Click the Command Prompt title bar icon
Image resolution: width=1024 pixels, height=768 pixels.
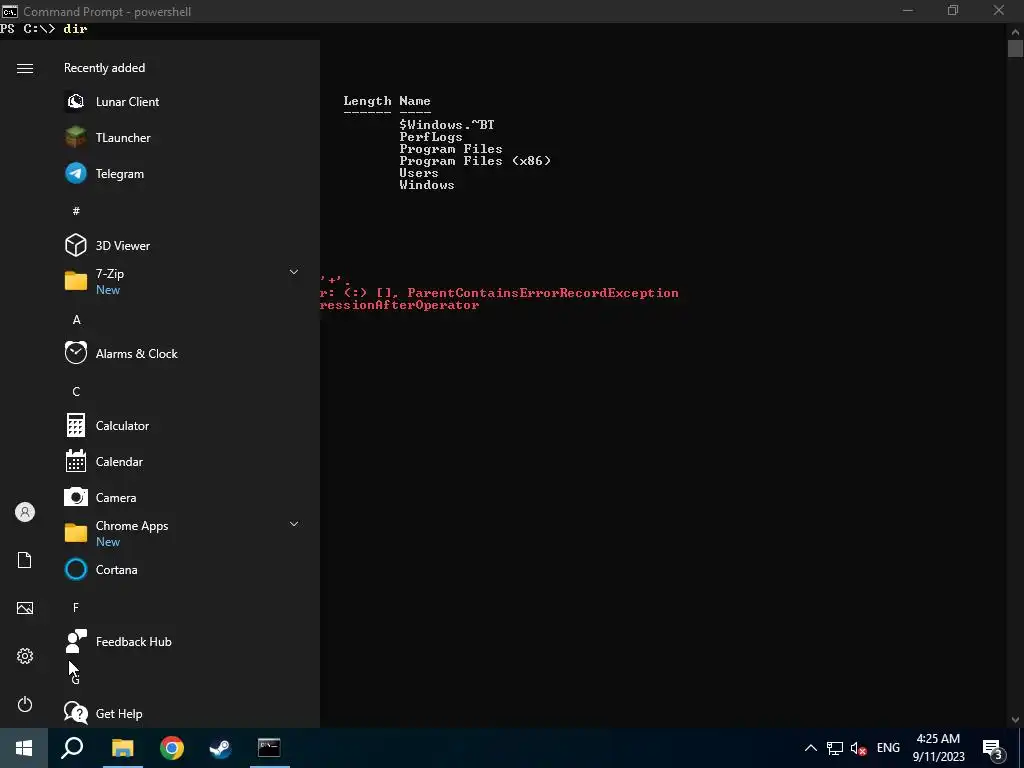pos(10,11)
